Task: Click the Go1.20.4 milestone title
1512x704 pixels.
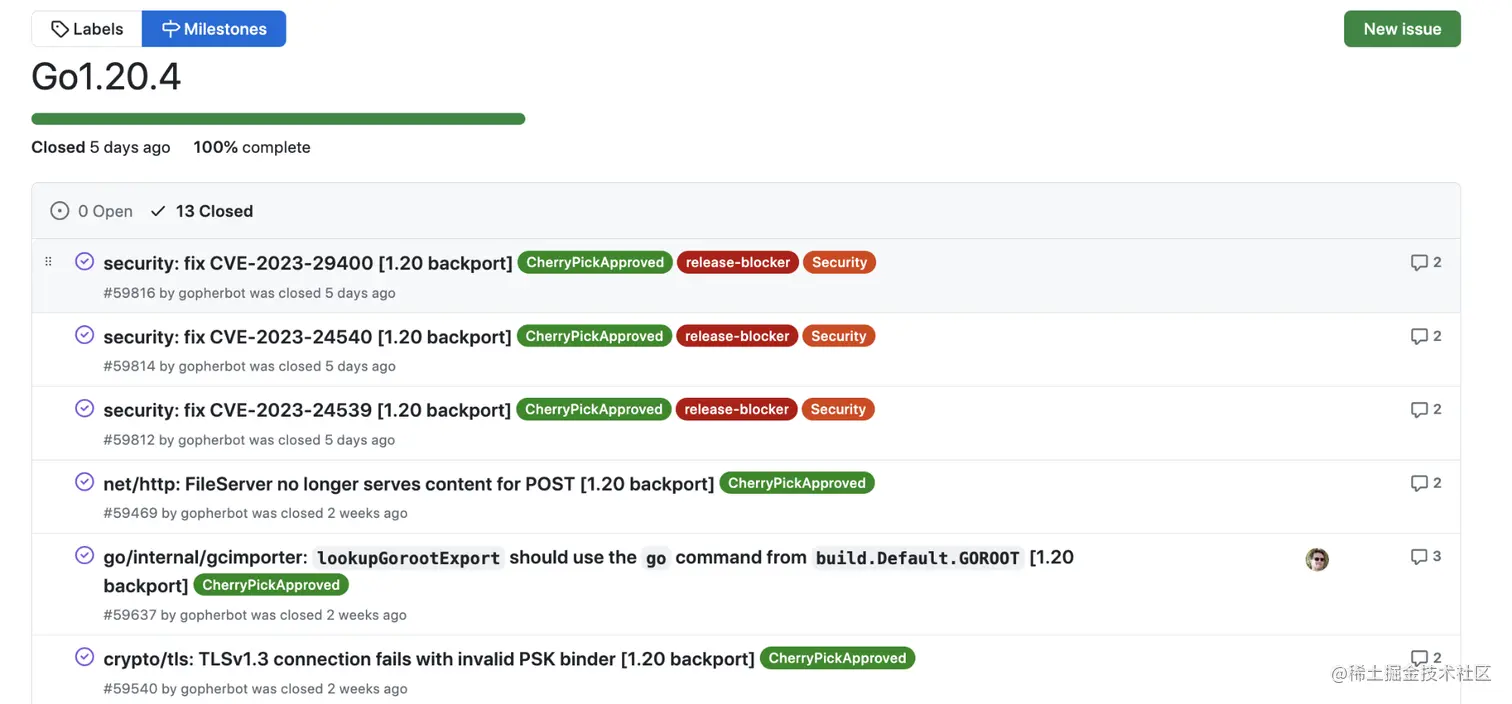Action: point(106,77)
